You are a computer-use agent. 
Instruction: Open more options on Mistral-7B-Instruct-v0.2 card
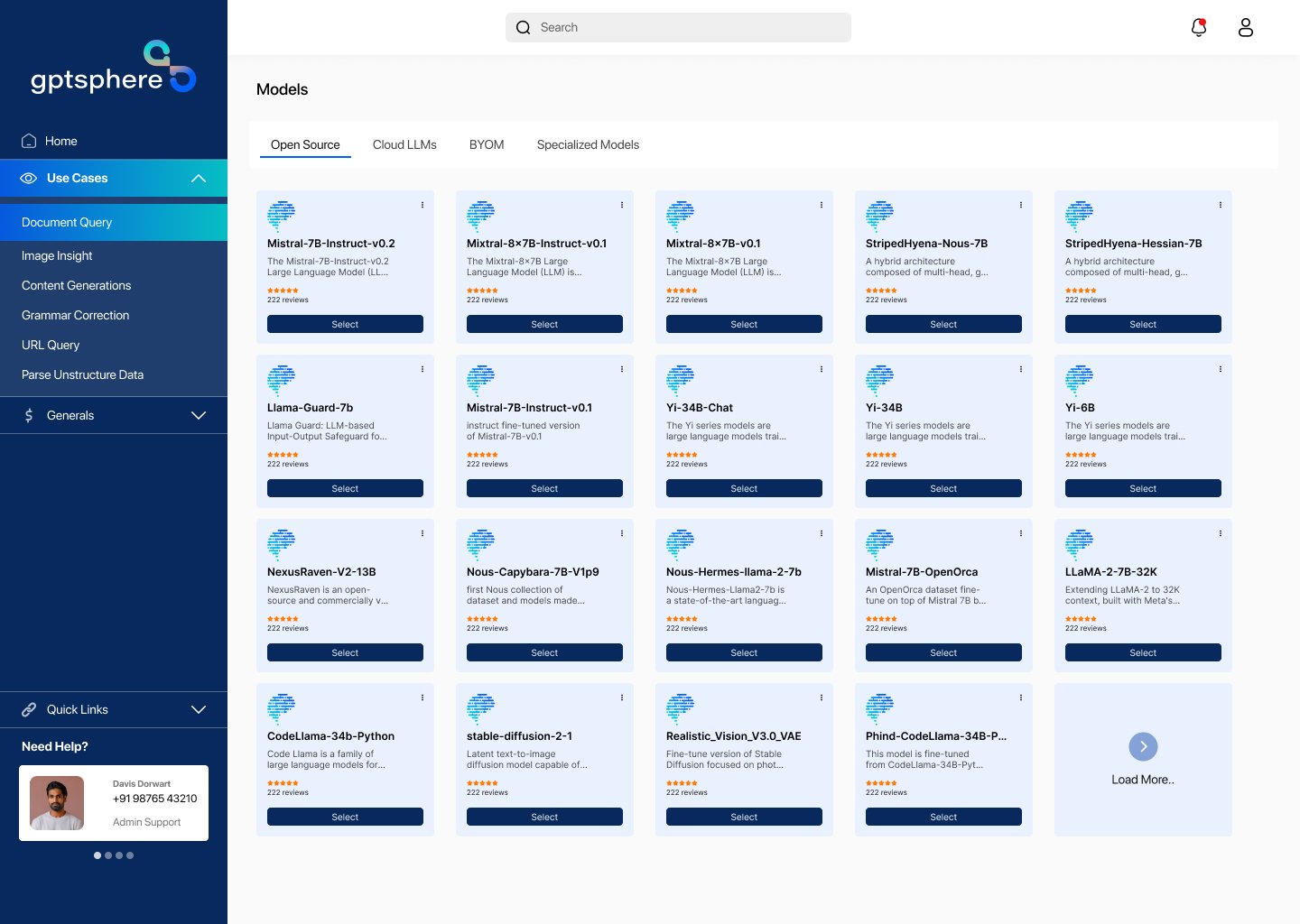click(422, 205)
